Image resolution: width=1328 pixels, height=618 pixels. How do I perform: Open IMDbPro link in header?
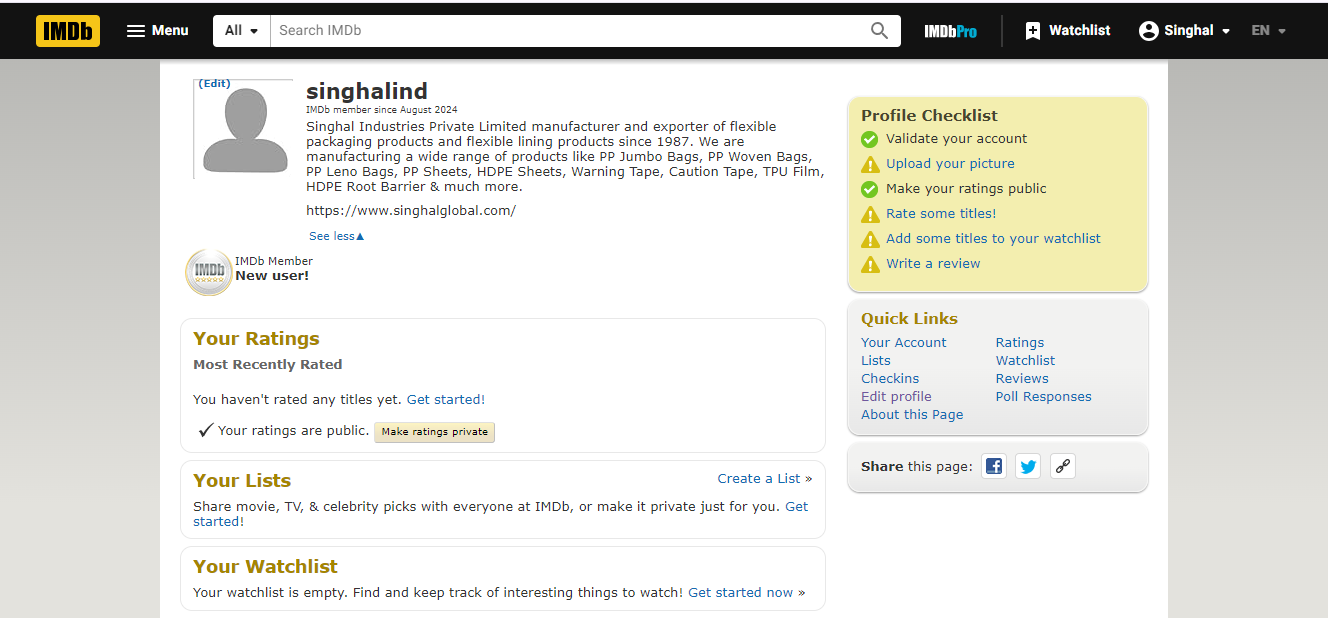(950, 31)
